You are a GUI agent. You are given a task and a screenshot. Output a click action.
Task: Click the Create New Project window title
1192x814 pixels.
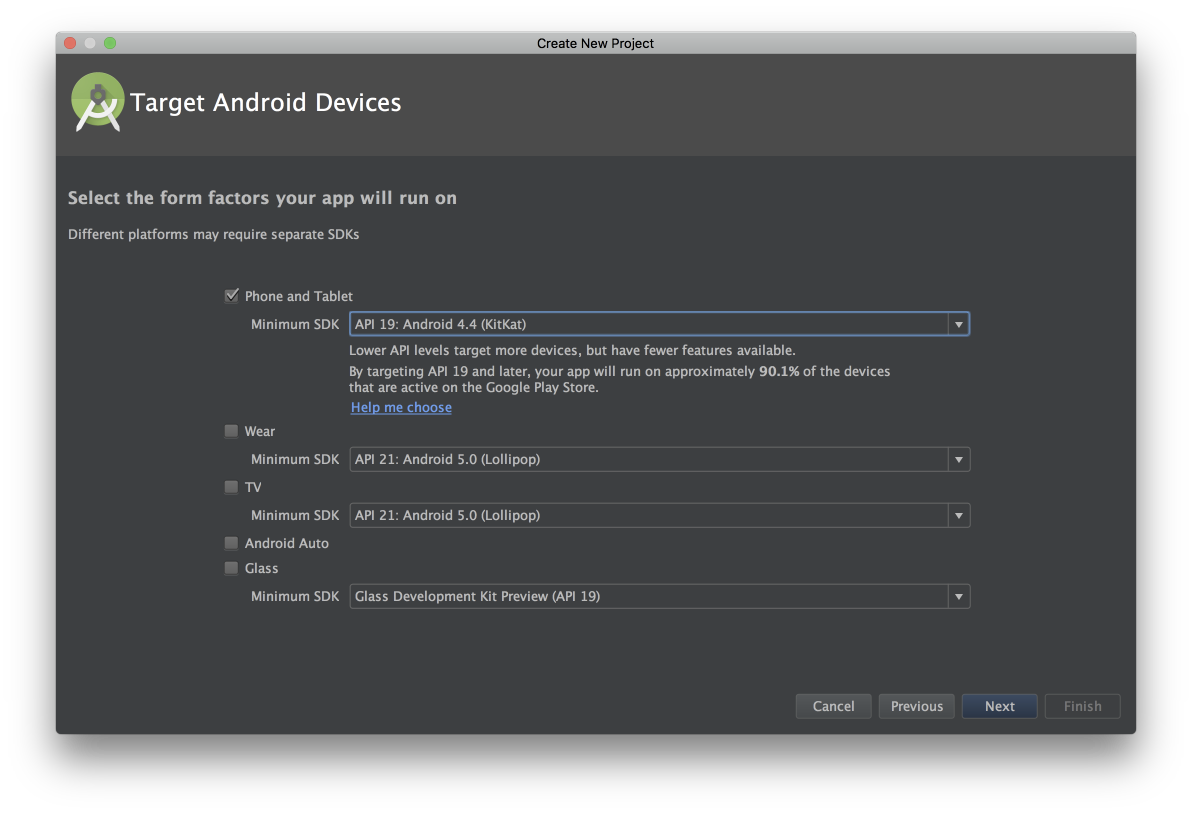tap(595, 43)
